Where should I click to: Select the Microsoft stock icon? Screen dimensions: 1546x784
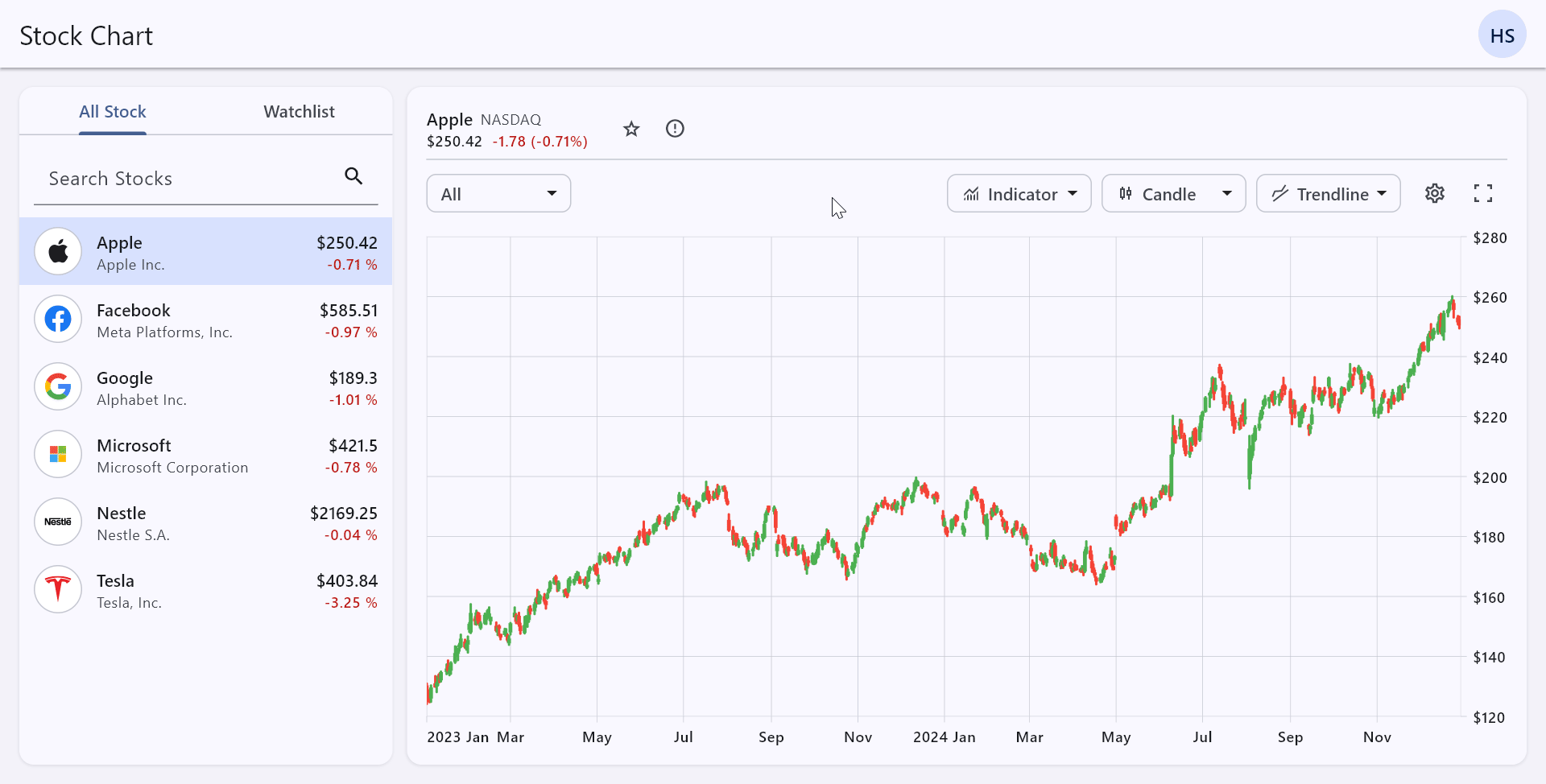[x=57, y=454]
